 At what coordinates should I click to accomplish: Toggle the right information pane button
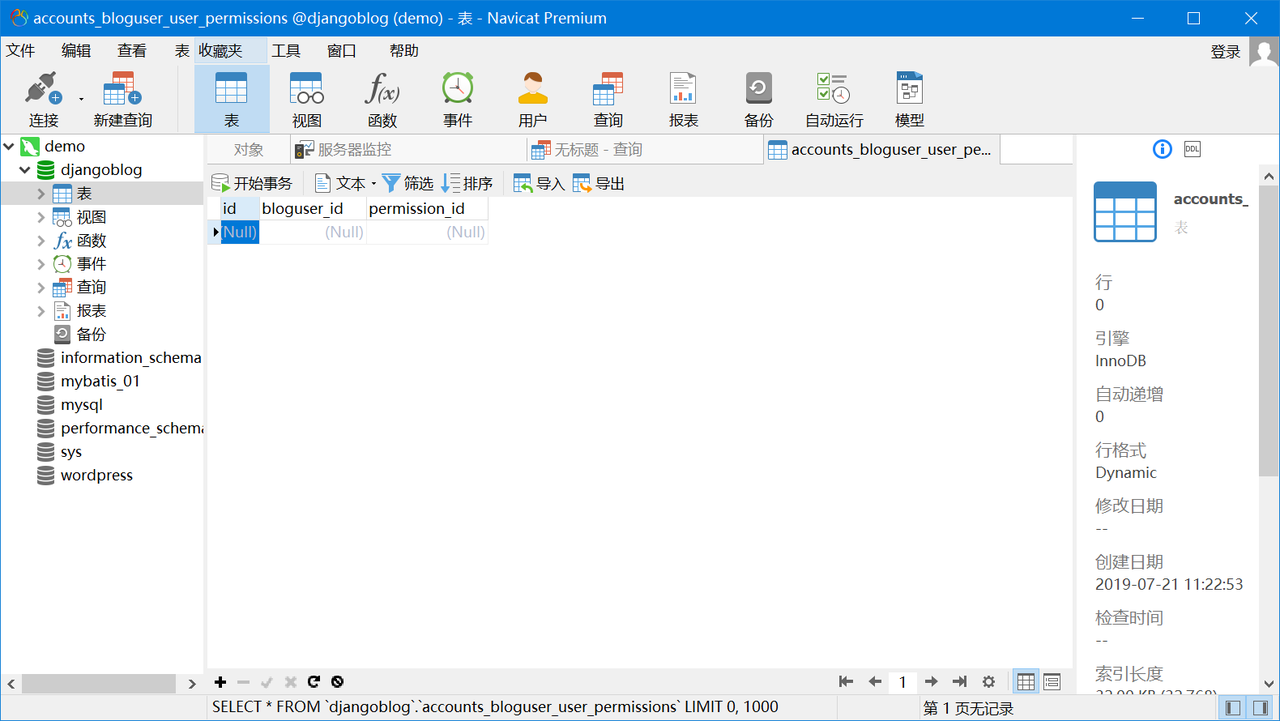[x=1263, y=708]
